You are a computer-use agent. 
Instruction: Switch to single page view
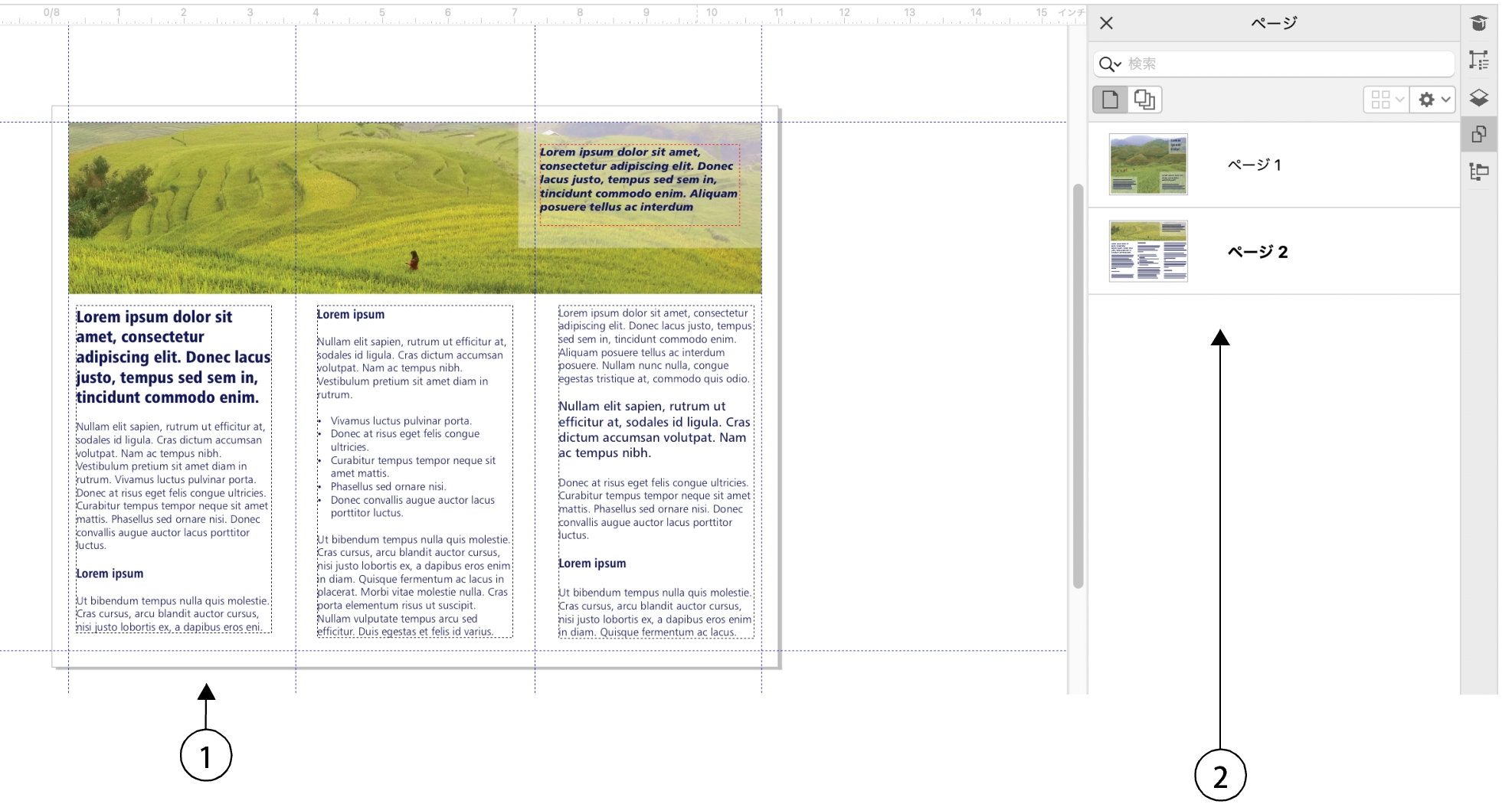1110,100
